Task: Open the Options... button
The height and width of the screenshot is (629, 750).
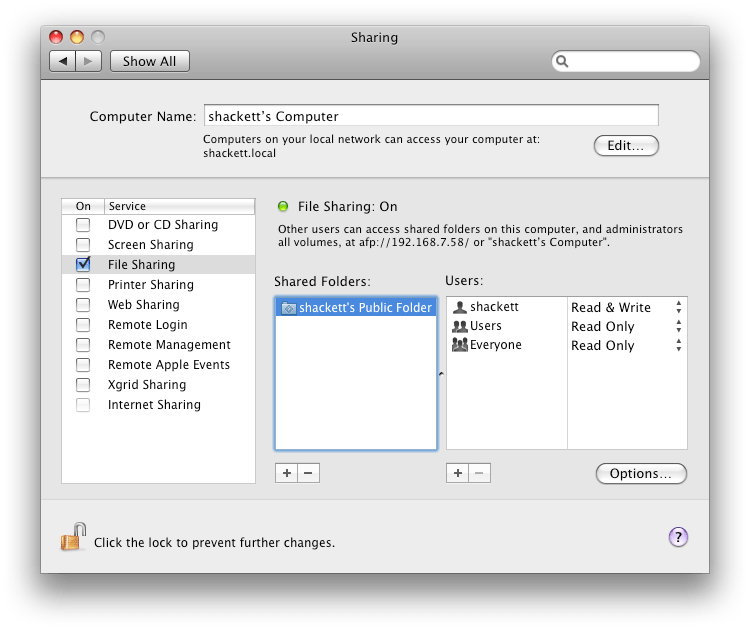Action: 641,474
